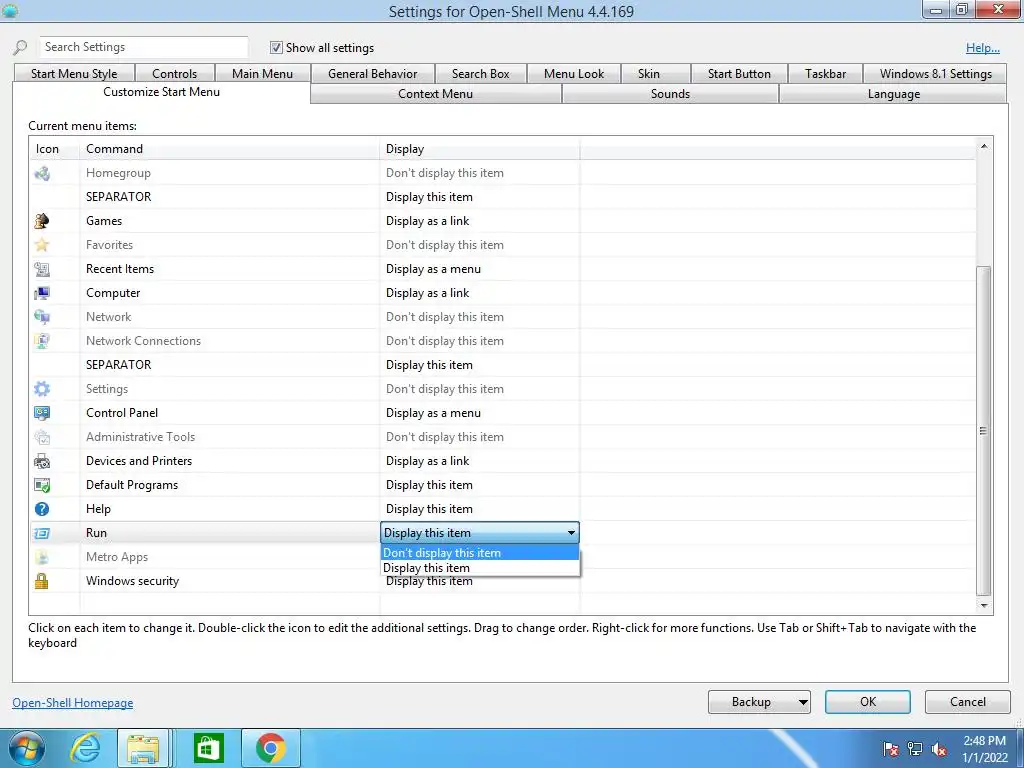The width and height of the screenshot is (1024, 768).
Task: Click the Metro Apps icon
Action: (42, 557)
